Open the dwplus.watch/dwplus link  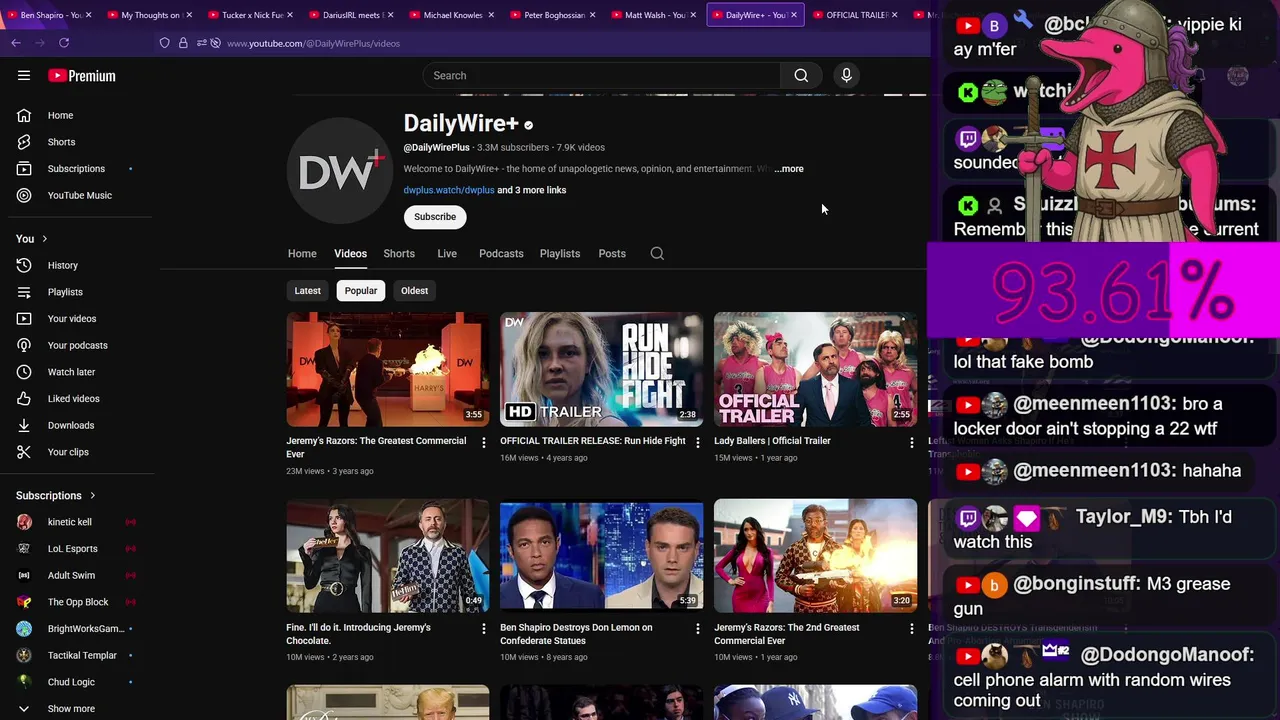pos(449,190)
